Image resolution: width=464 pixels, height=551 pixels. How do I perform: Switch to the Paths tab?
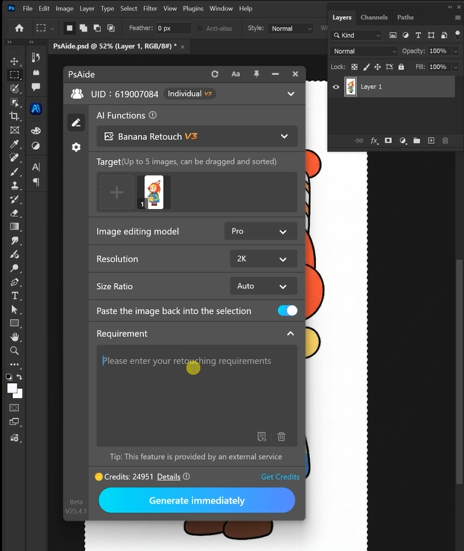pos(405,17)
